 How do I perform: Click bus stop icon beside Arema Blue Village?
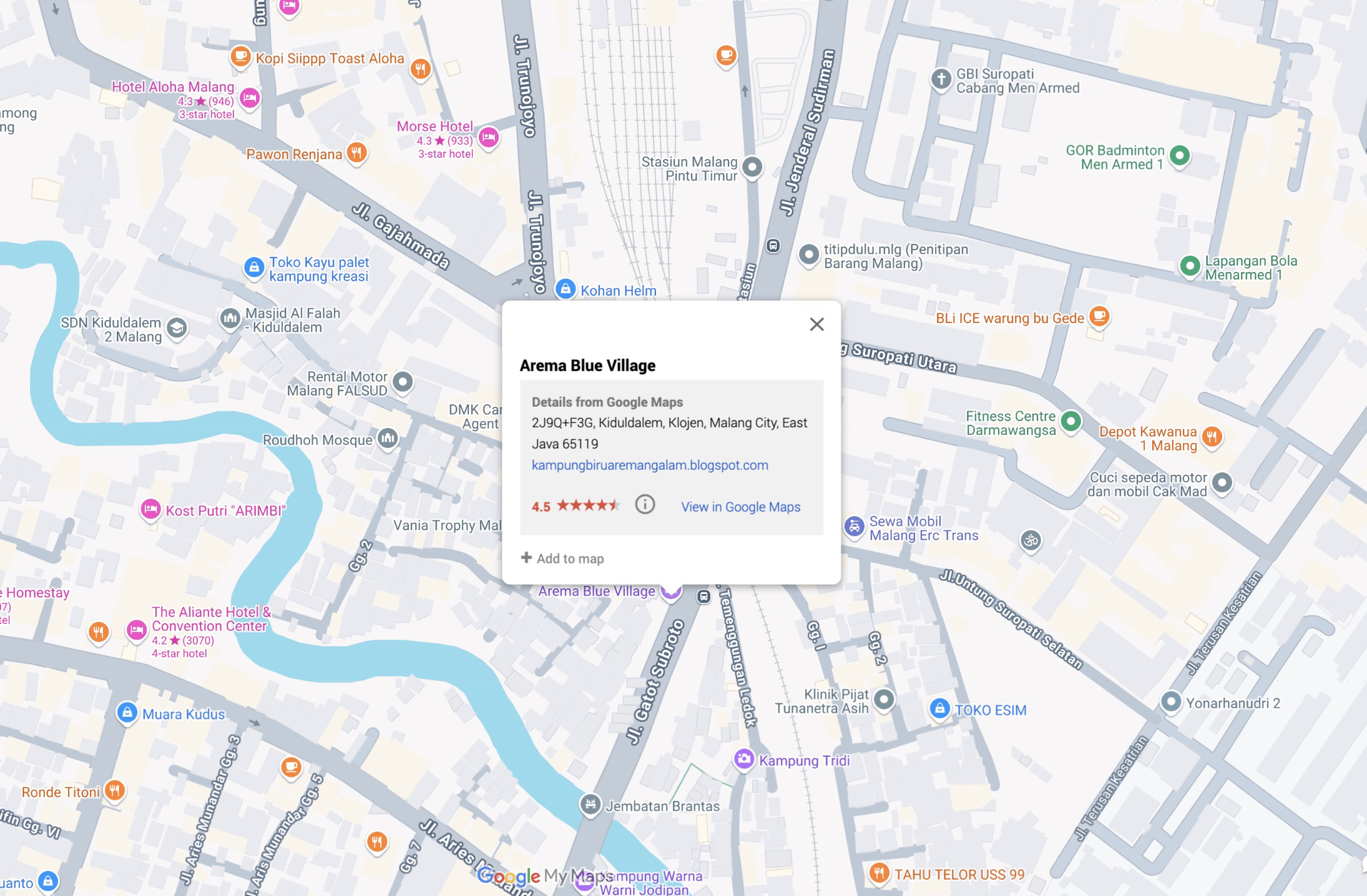point(704,597)
